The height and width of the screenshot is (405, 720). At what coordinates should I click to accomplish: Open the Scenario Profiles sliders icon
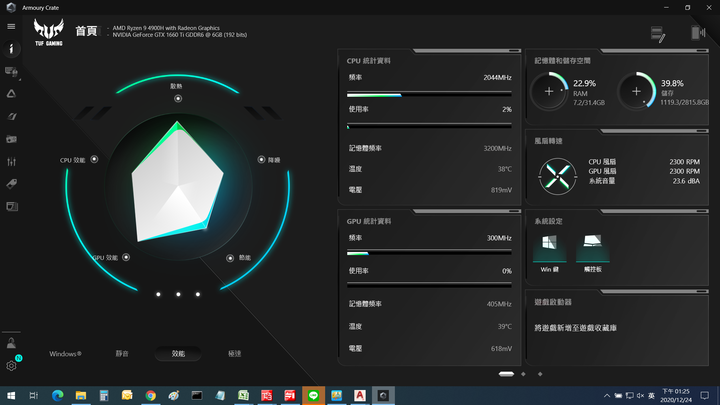[11, 161]
